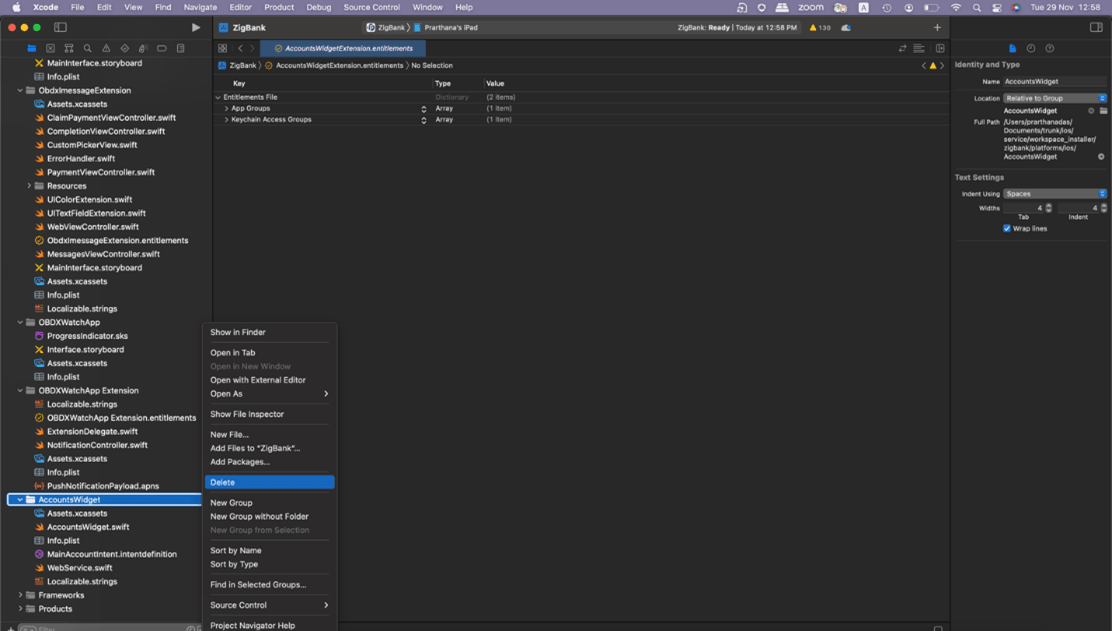Select the AccountsWidgetExtension.entitlements editor tab
This screenshot has width=1112, height=631.
pyautogui.click(x=343, y=48)
